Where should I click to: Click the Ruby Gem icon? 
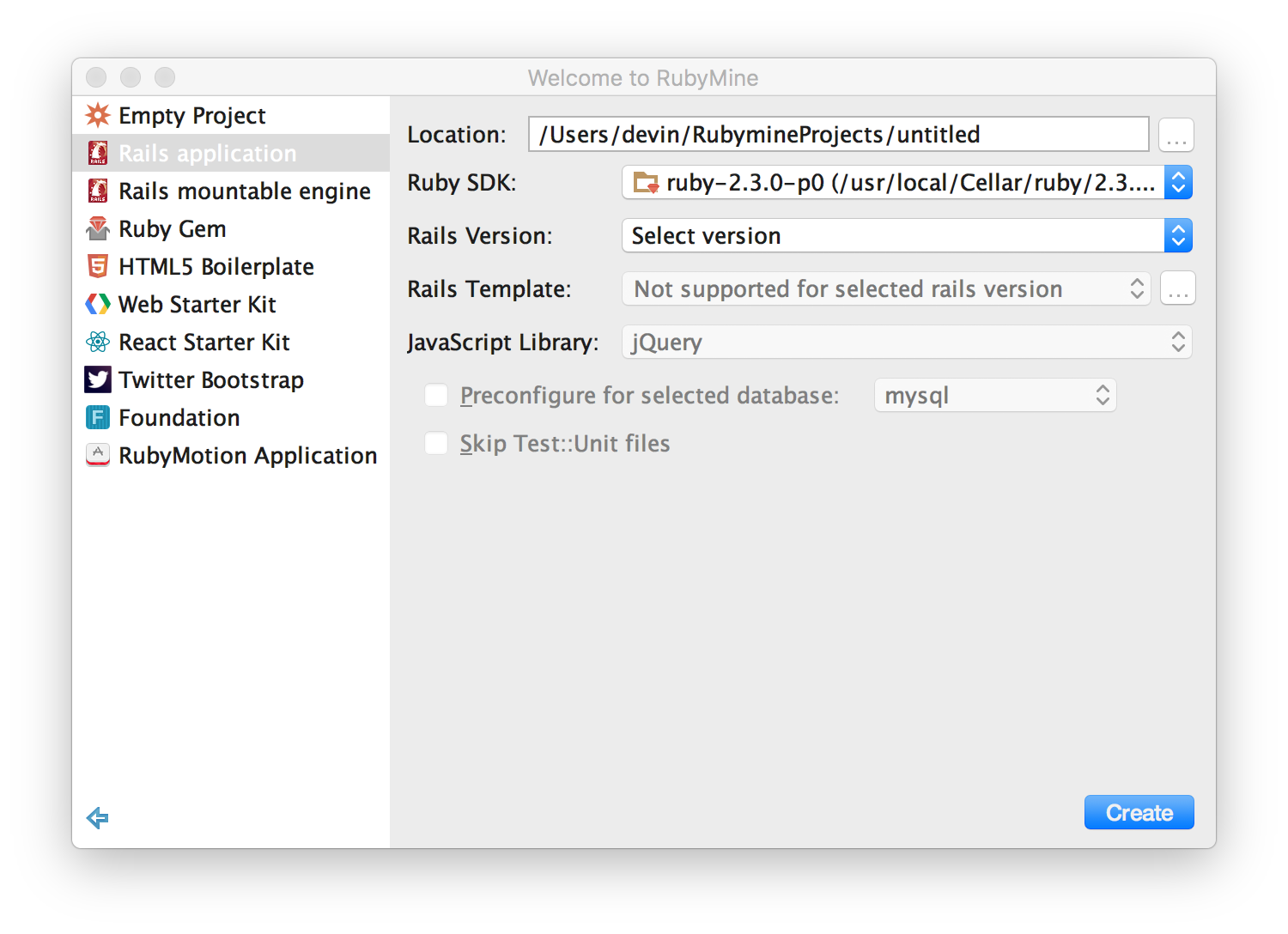(98, 228)
